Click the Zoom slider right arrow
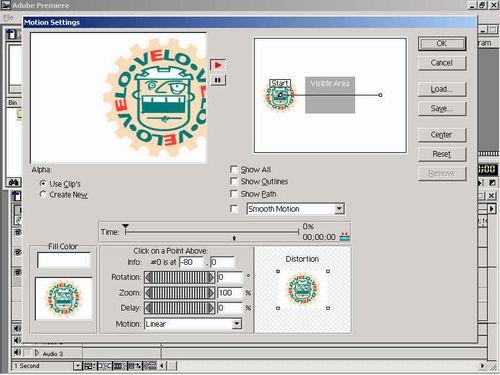 [x=211, y=293]
